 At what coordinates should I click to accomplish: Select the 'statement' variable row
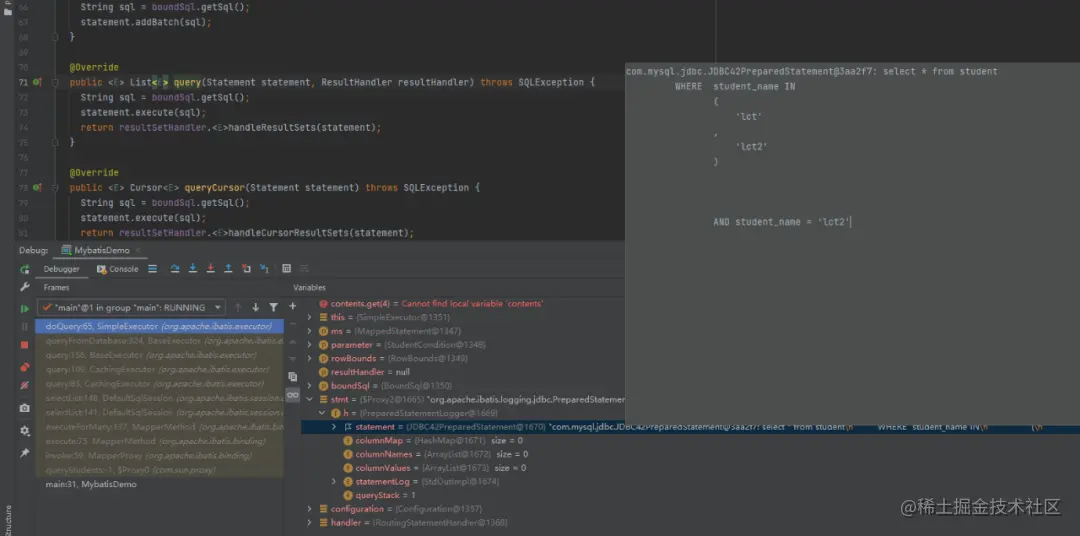pos(690,427)
